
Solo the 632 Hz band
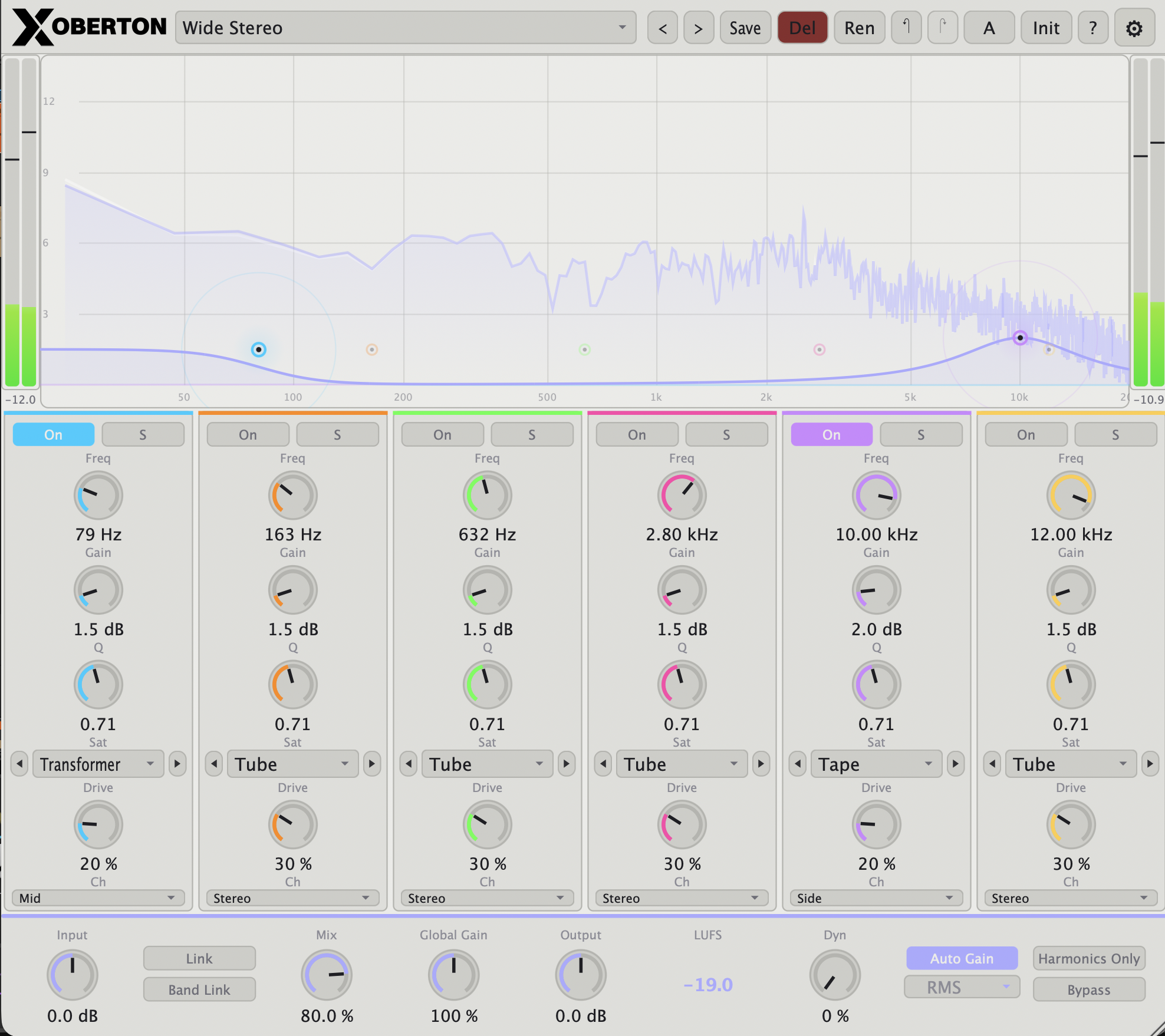[x=532, y=434]
